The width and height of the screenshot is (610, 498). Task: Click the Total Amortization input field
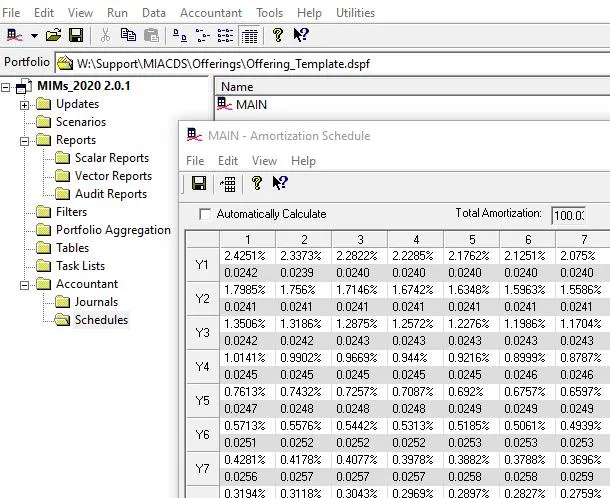coord(569,214)
